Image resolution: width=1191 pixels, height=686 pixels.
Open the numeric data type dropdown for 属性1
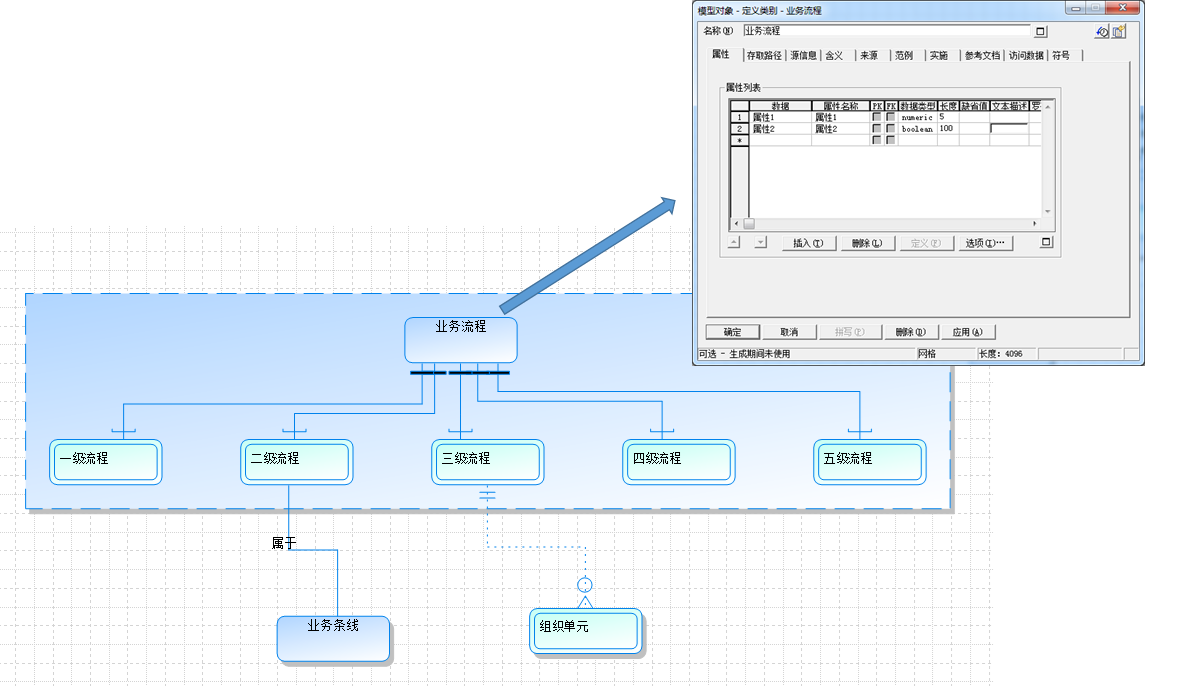click(x=916, y=117)
